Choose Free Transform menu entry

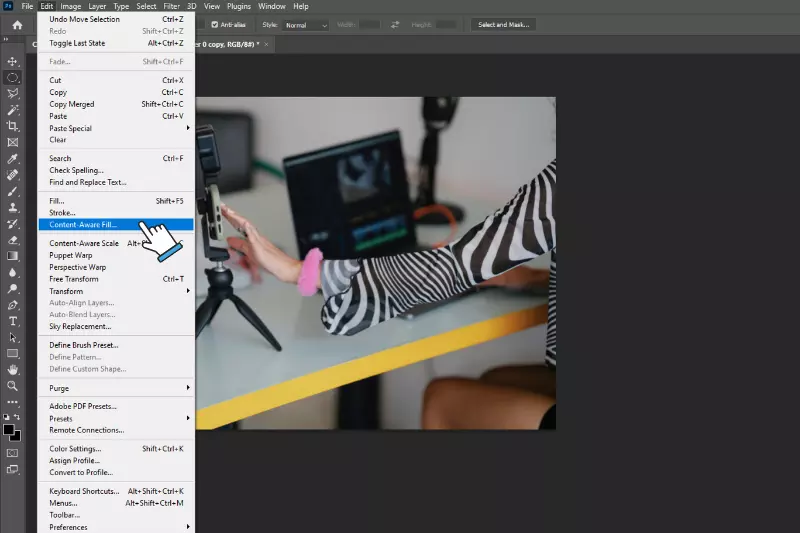(116, 279)
